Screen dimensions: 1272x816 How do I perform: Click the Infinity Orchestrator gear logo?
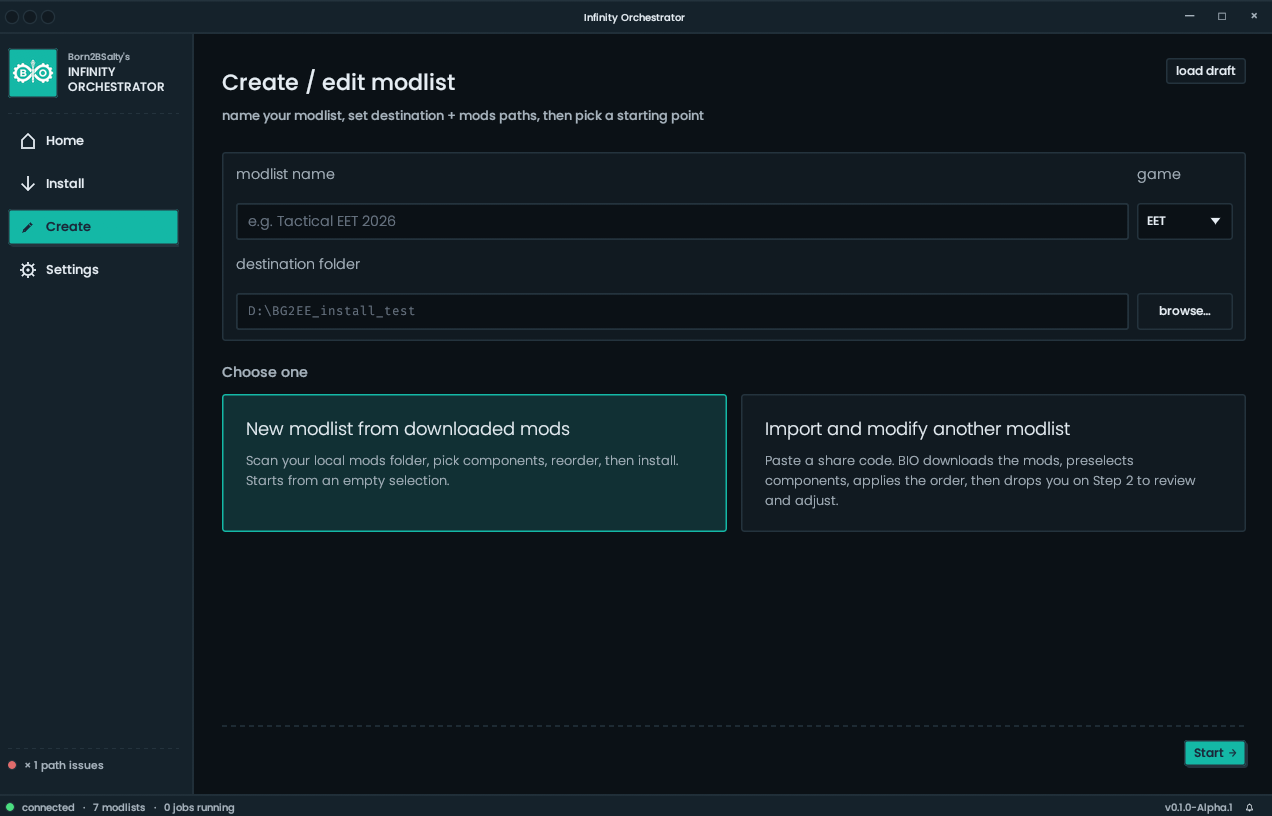point(33,73)
